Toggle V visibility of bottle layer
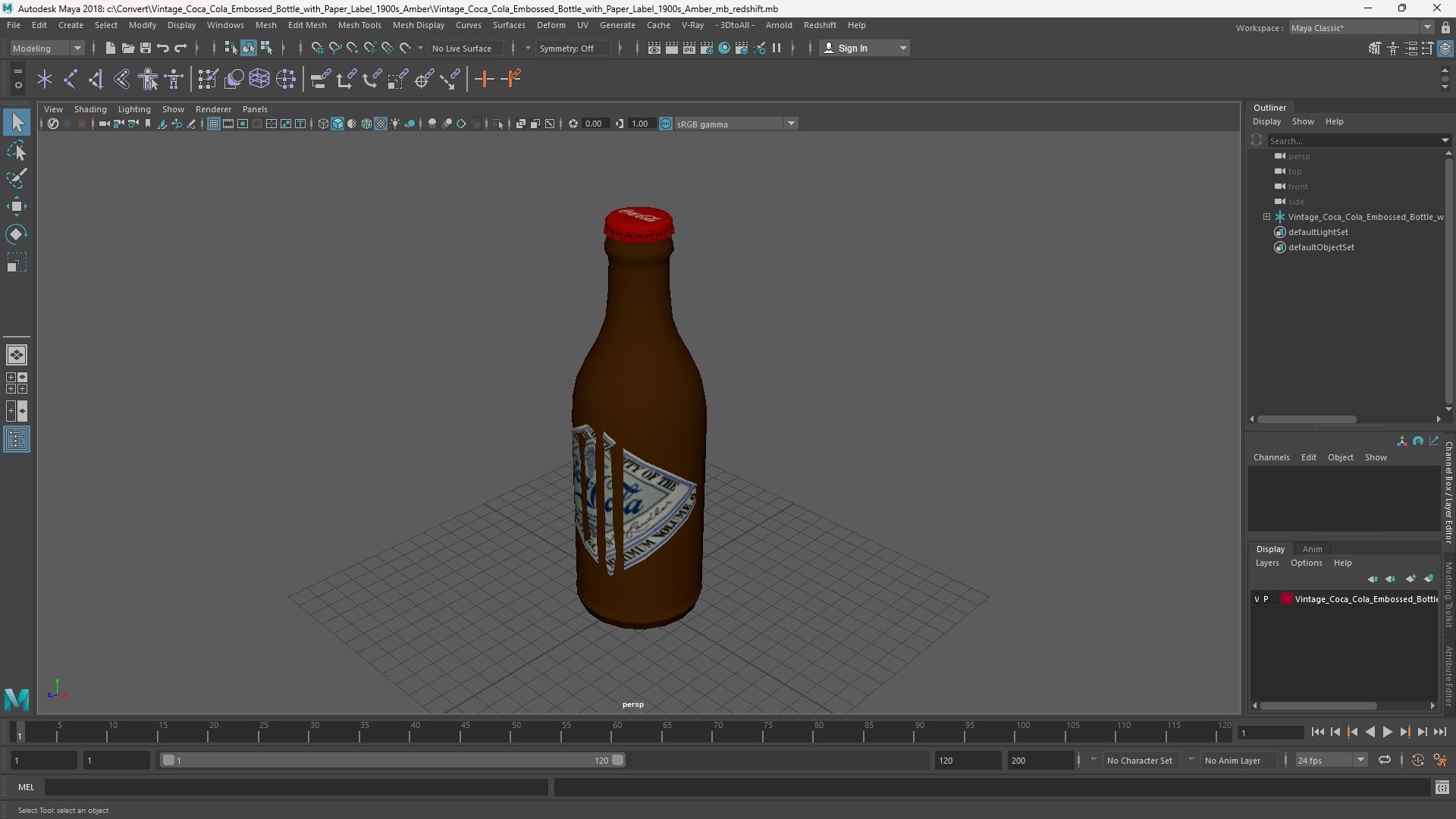Screen dimensions: 1456x819 tap(1257, 599)
